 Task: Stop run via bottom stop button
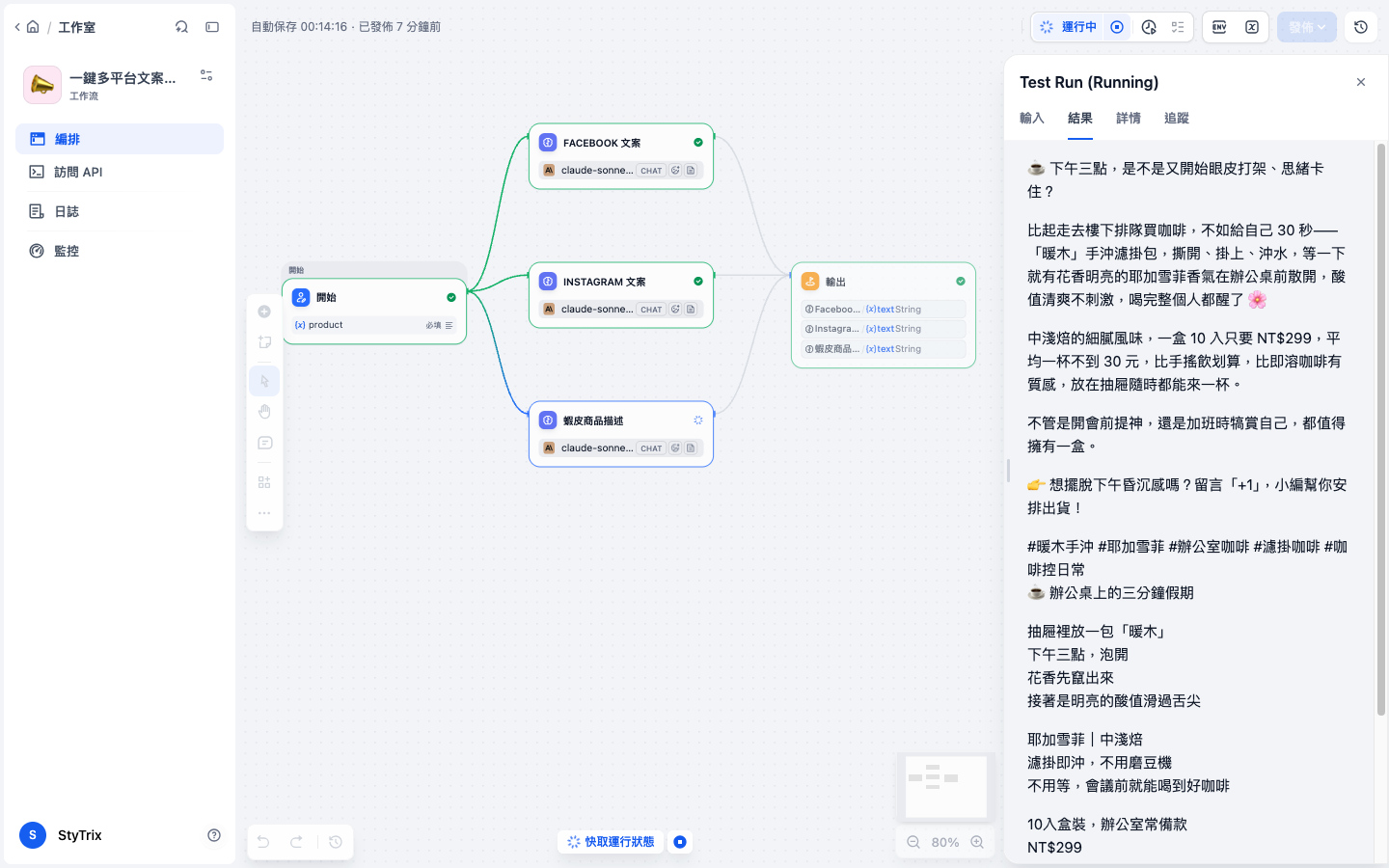click(680, 842)
